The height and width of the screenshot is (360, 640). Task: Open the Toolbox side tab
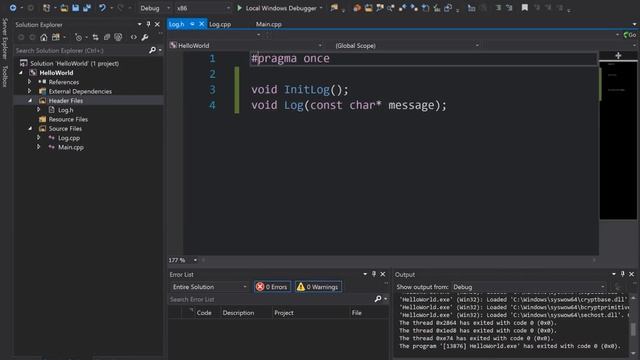pyautogui.click(x=4, y=76)
